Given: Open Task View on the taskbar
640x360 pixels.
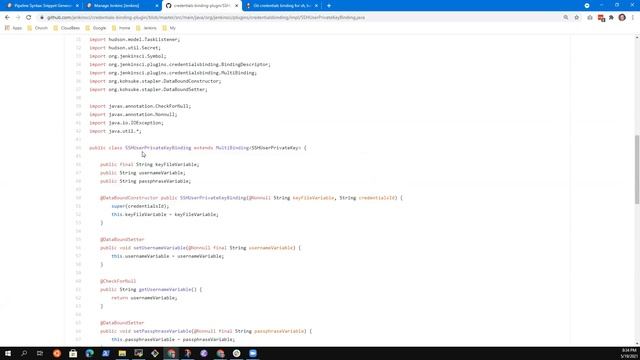Looking at the screenshot, I should pos(40,353).
